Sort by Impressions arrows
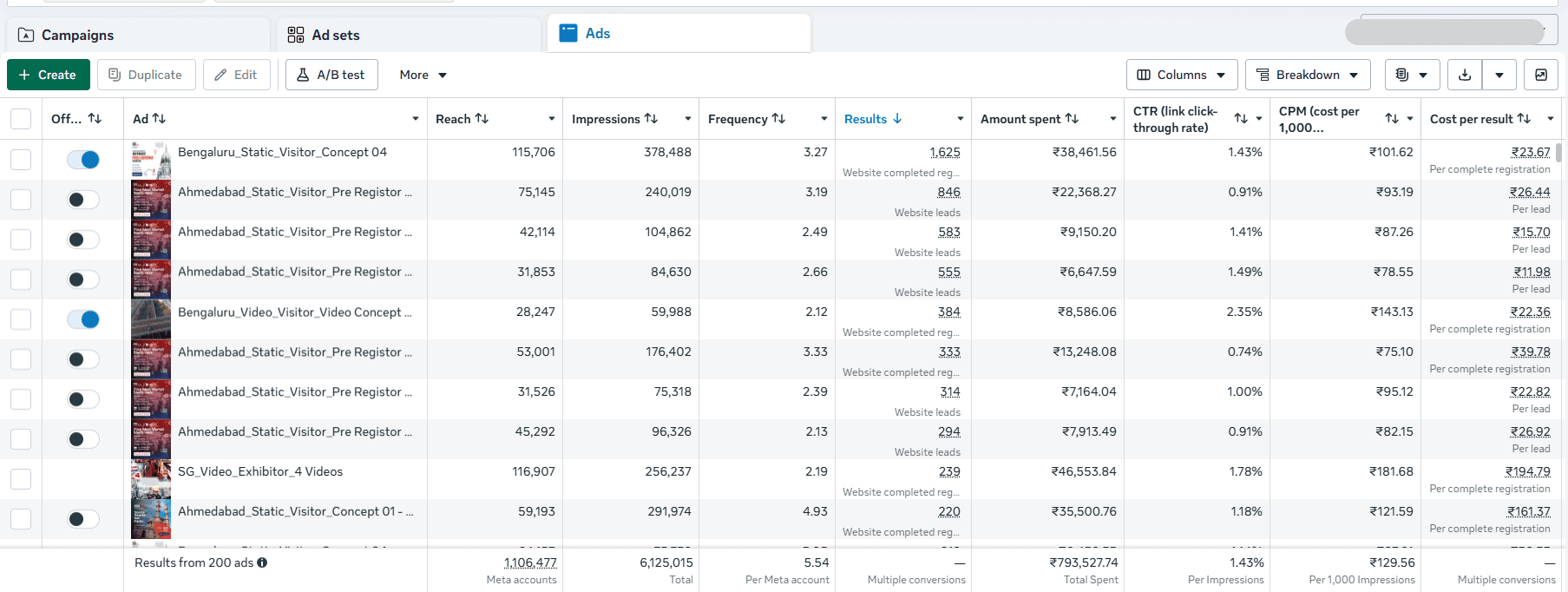 651,118
